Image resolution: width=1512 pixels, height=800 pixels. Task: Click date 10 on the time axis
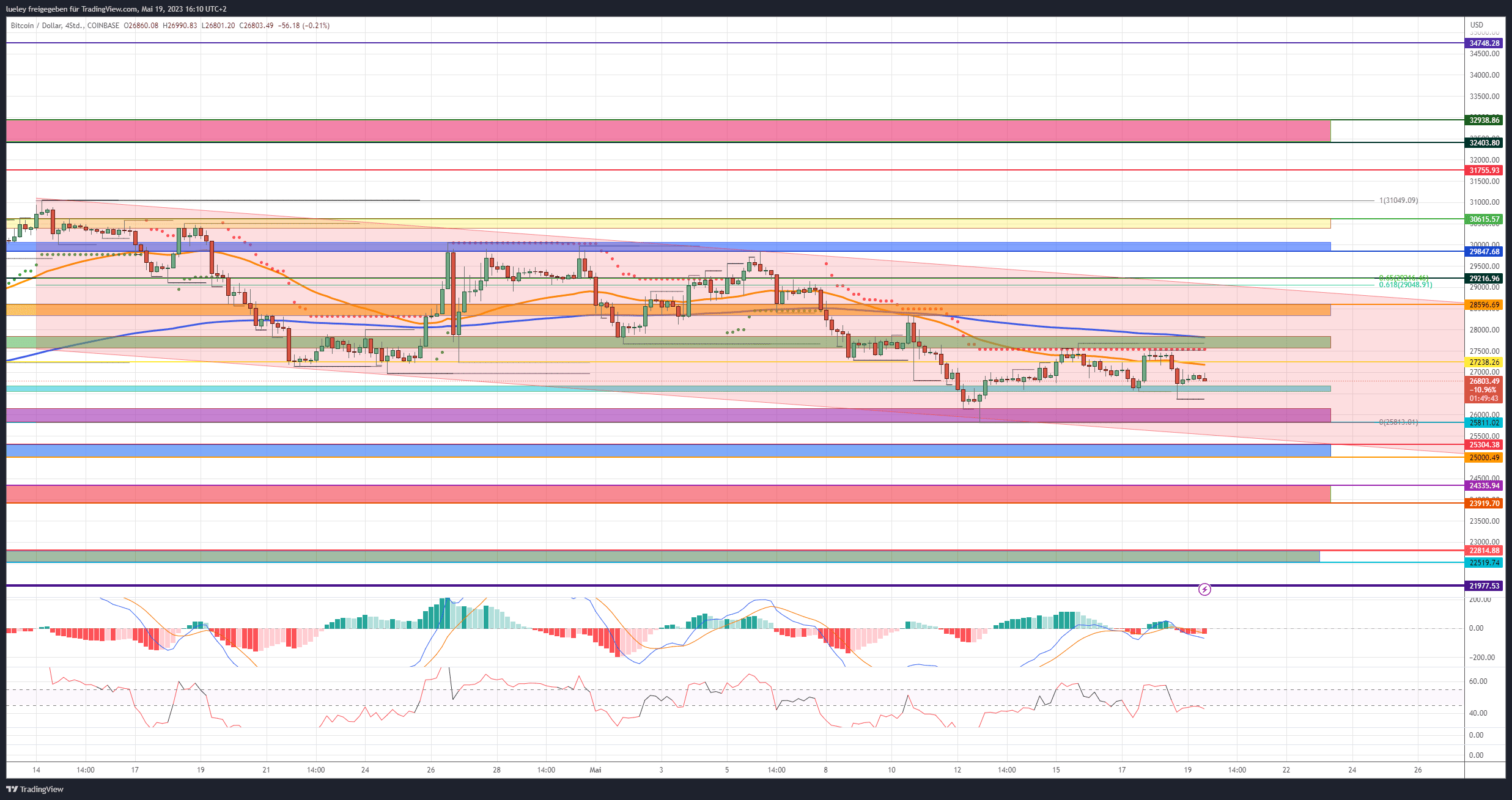point(891,770)
